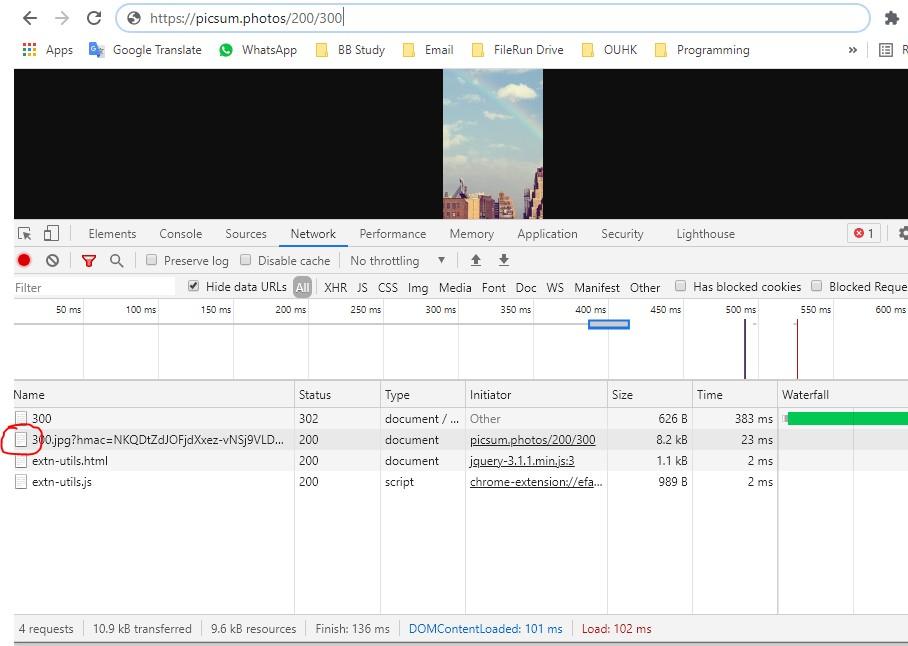Viewport: 908px width, 646px height.
Task: Stop recording network log red button
Action: pos(24,260)
